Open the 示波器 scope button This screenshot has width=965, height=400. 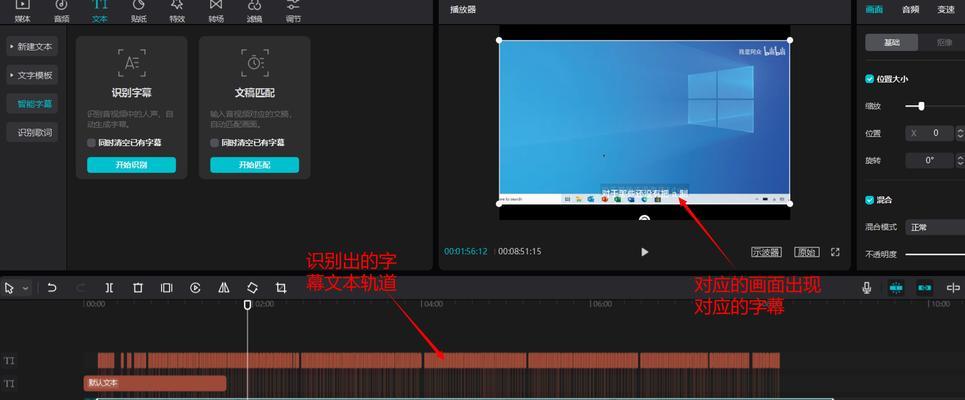coord(766,252)
